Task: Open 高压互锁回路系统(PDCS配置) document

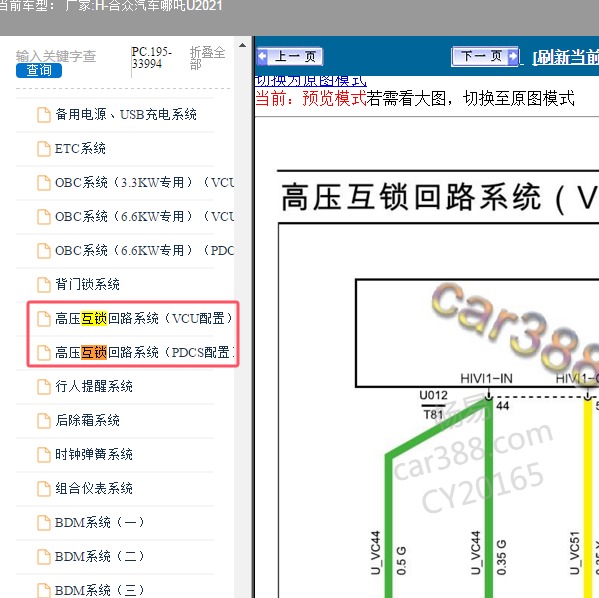Action: click(145, 352)
